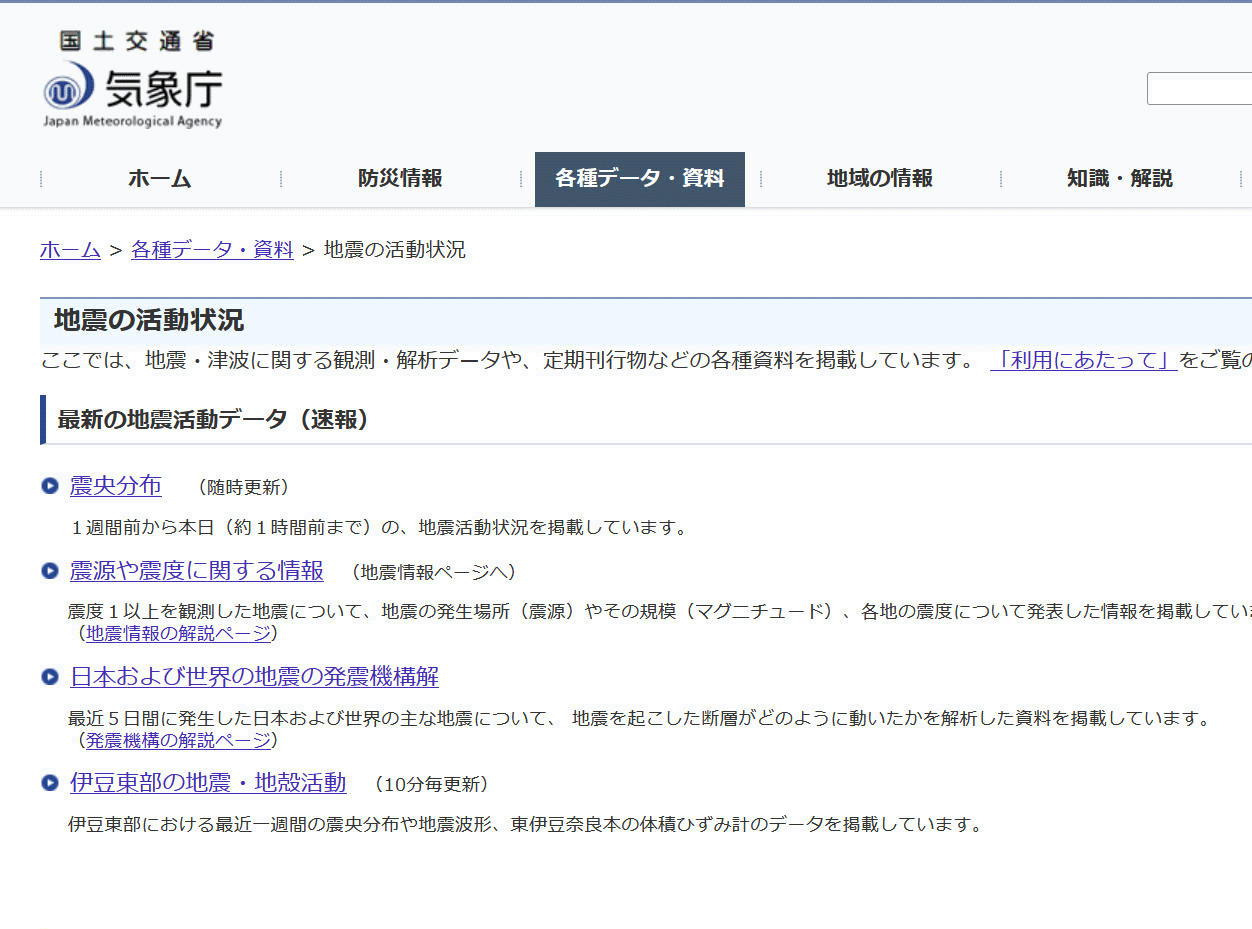The height and width of the screenshot is (929, 1252).
Task: Open the 発震機構の解説ページ link
Action: tap(178, 740)
